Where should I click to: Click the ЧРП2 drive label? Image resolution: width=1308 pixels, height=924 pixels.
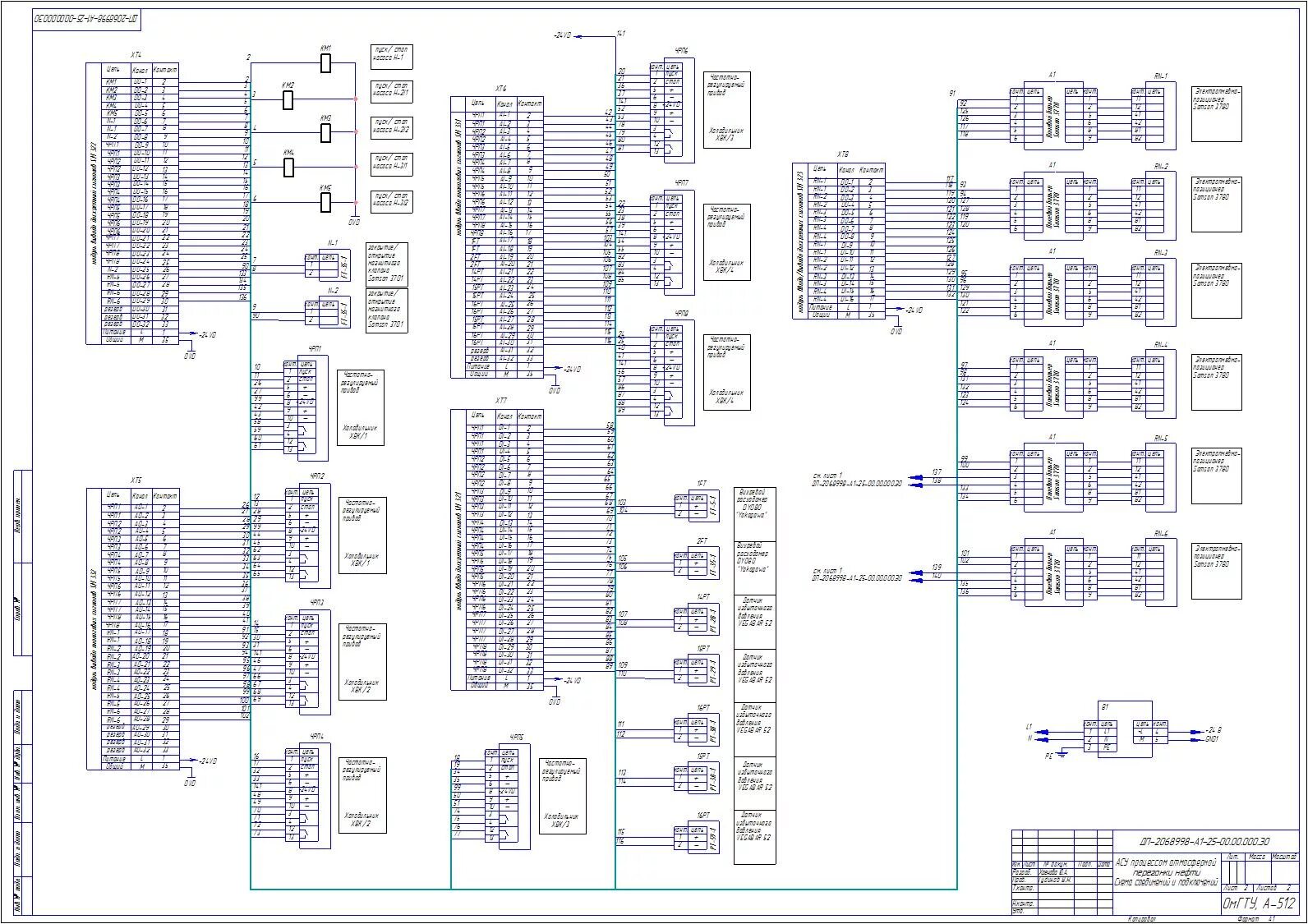[x=318, y=476]
